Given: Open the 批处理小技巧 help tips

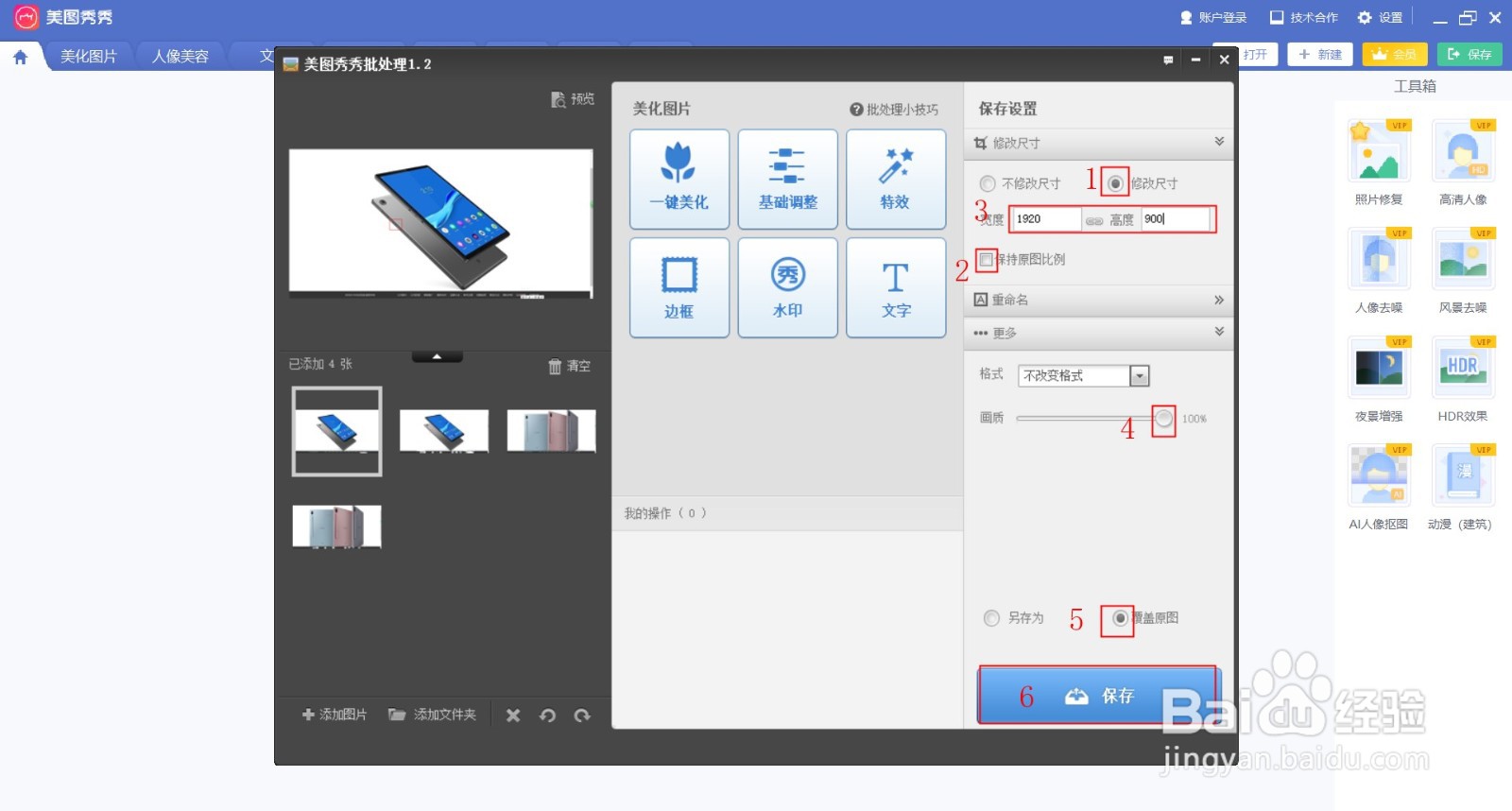Looking at the screenshot, I should pos(894,110).
